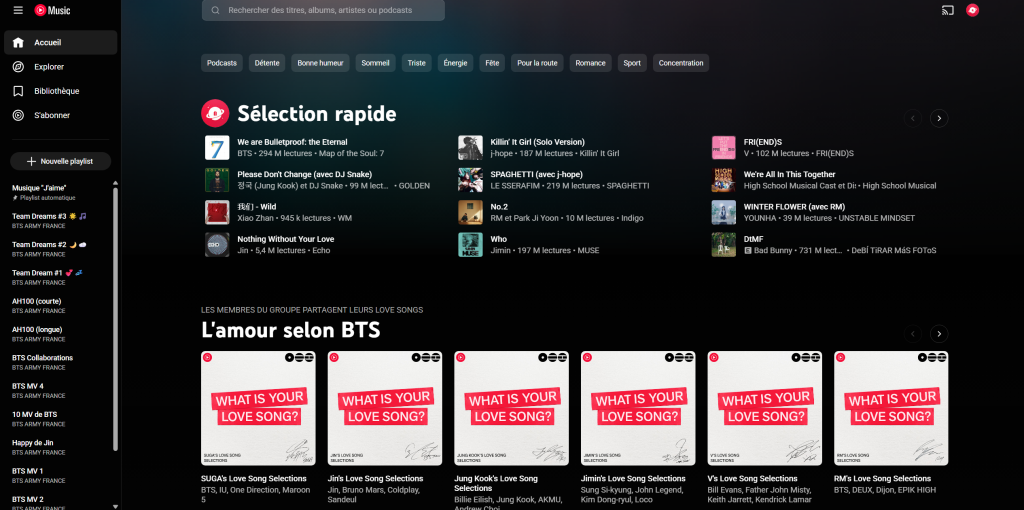Show previous Sélection rapide items arrow

(x=912, y=118)
